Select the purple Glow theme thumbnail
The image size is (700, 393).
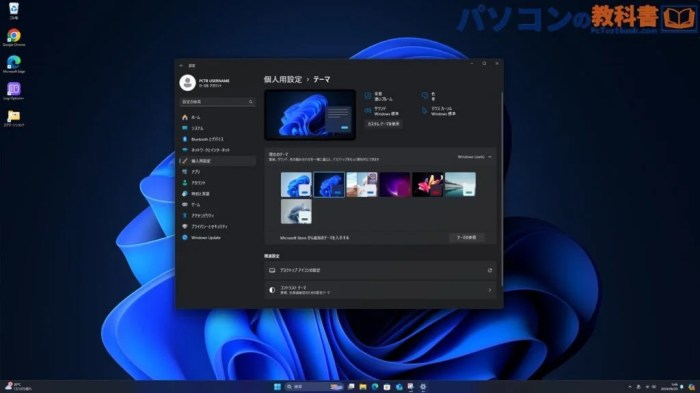[x=395, y=184]
